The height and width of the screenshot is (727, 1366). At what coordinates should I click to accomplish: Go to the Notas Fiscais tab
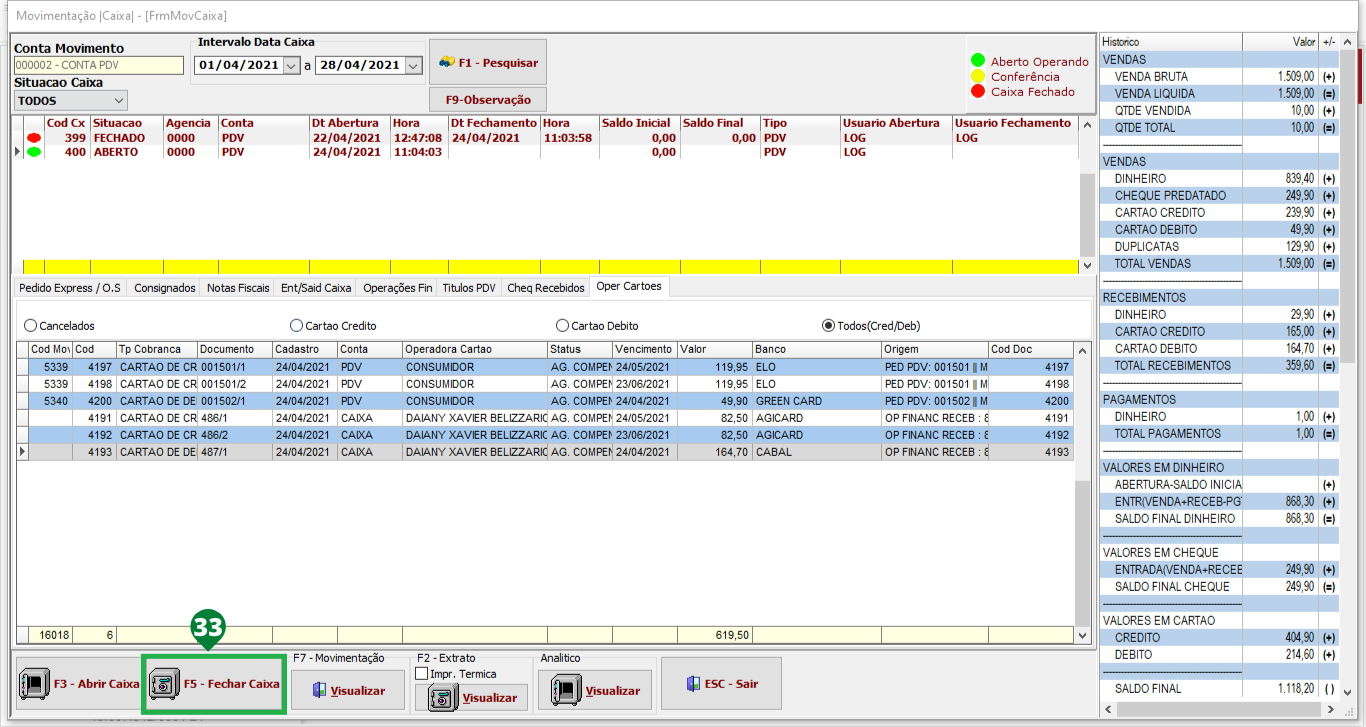tap(238, 288)
